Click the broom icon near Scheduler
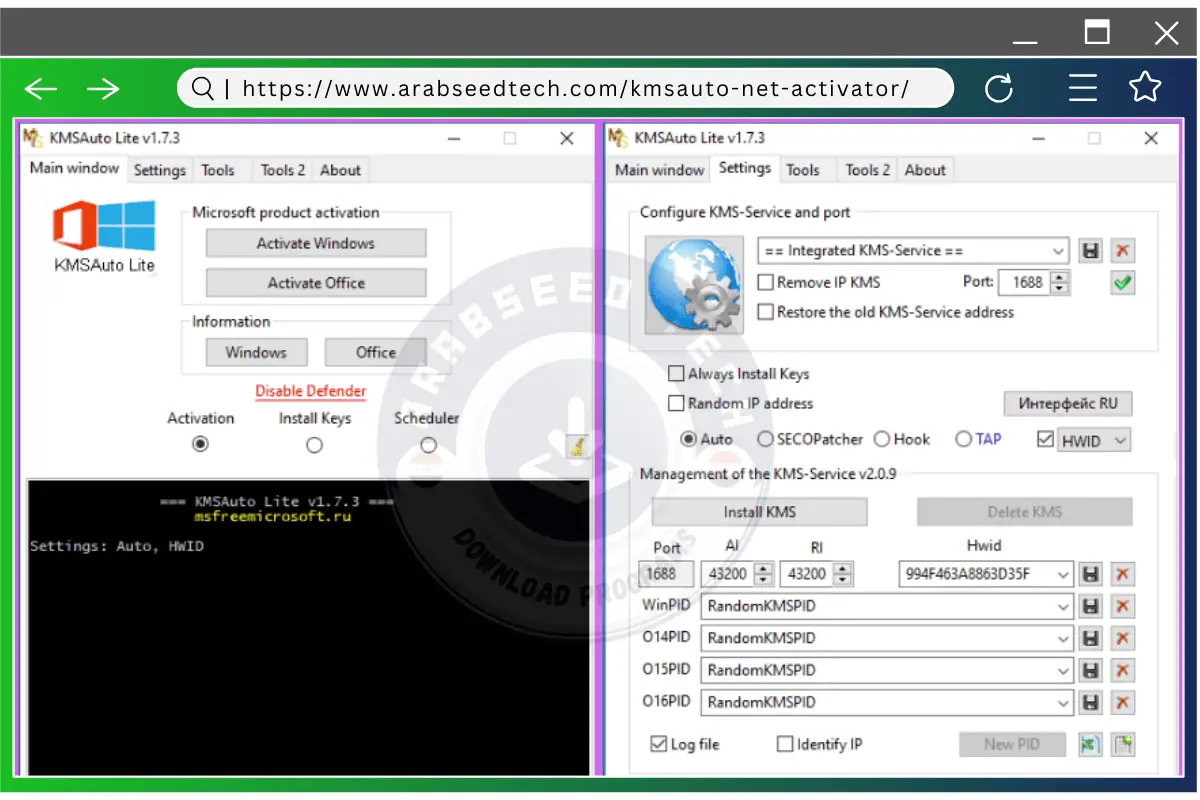 pyautogui.click(x=577, y=447)
